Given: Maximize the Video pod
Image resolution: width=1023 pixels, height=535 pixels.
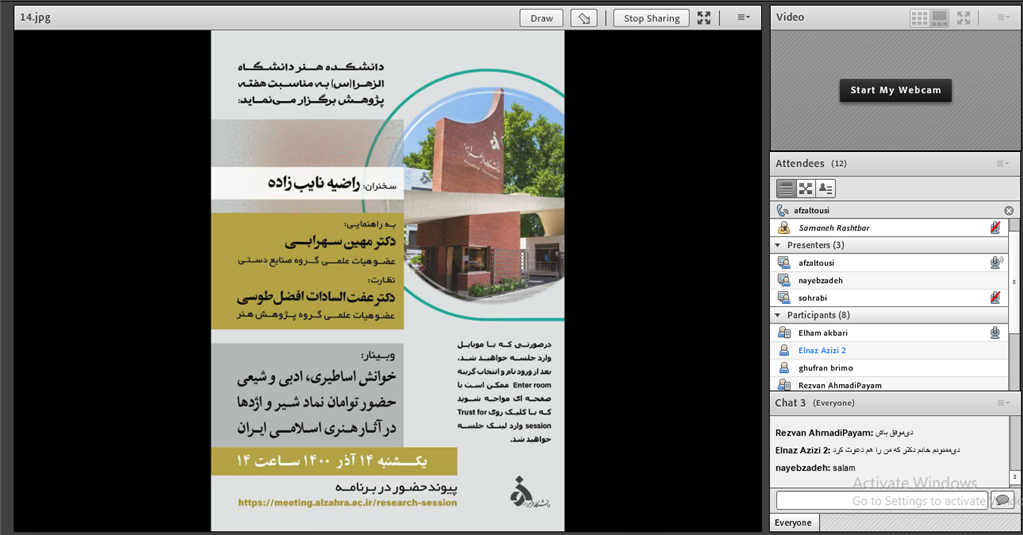Looking at the screenshot, I should 964,18.
